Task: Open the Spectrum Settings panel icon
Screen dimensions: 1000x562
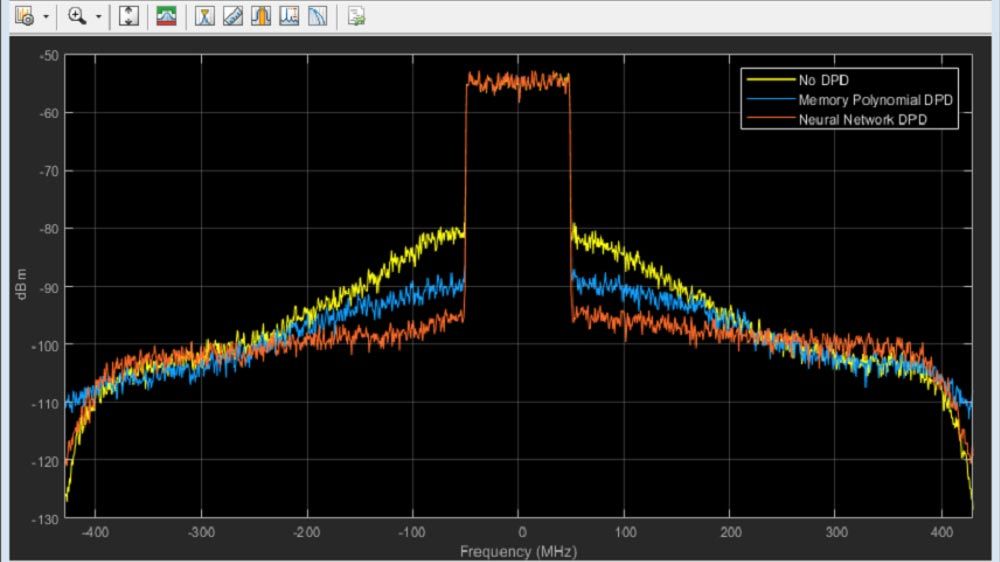Action: 167,16
